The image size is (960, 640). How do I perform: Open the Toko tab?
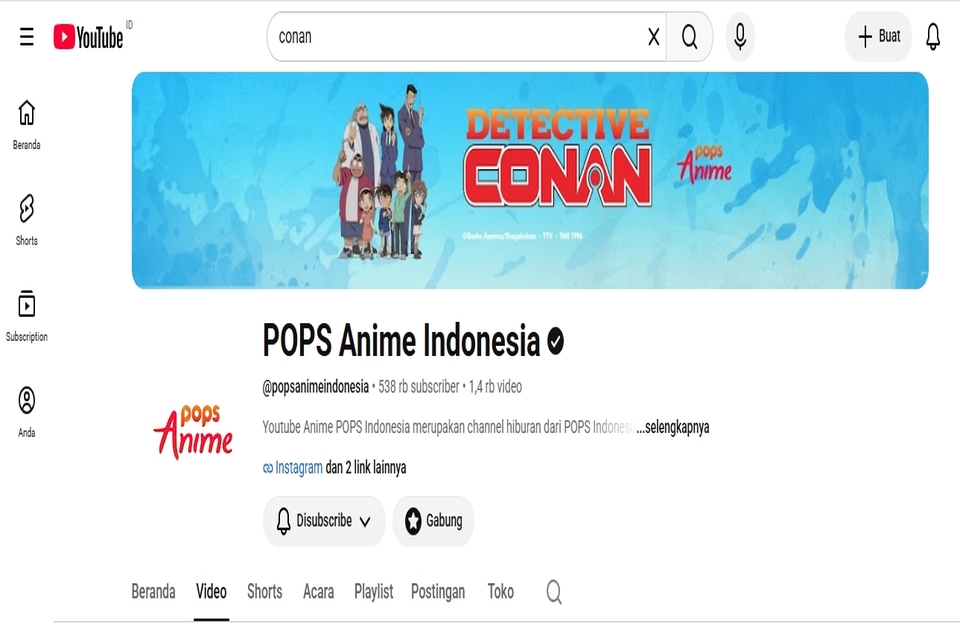pyautogui.click(x=500, y=592)
